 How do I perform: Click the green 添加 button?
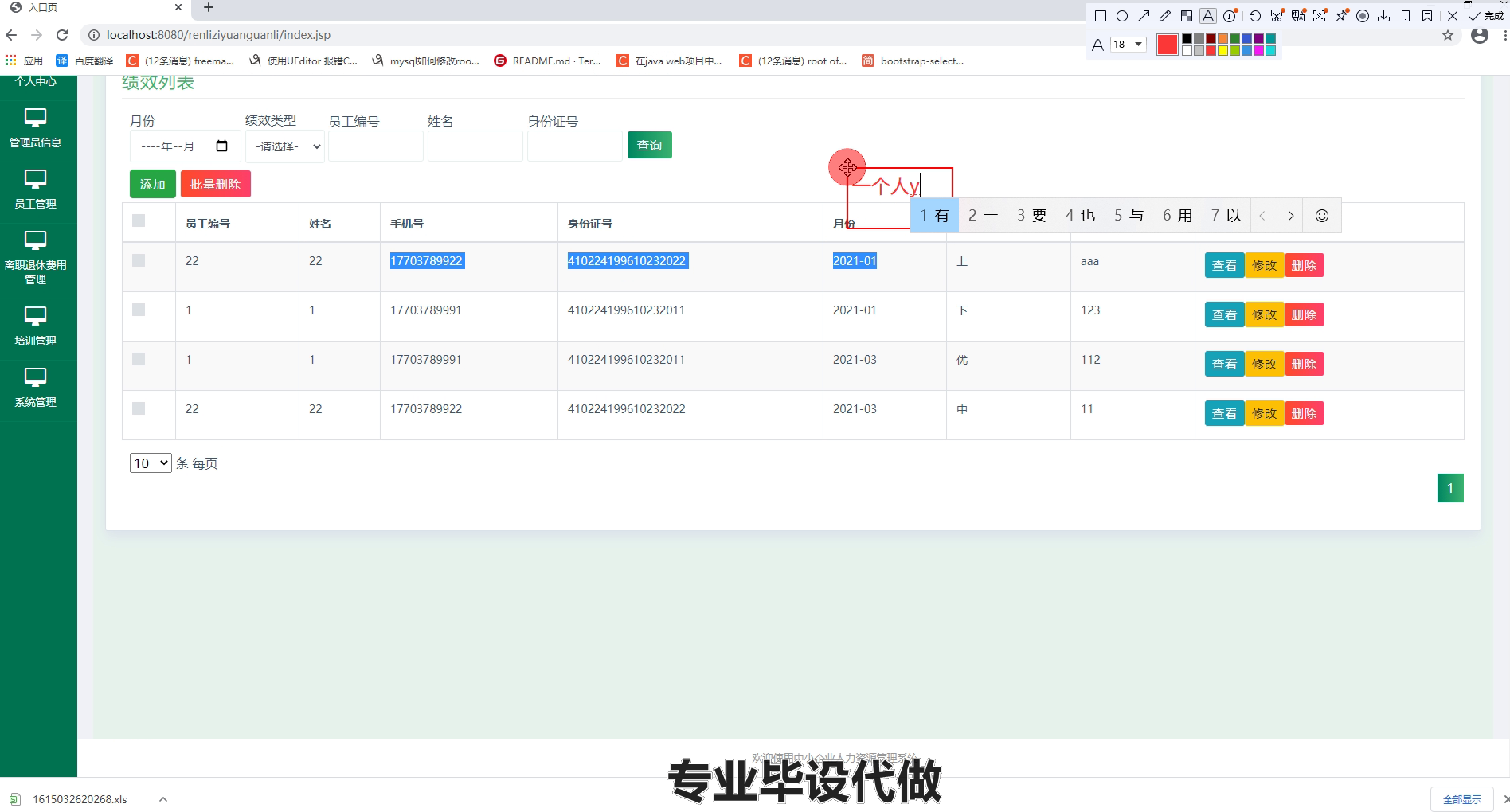coord(153,184)
